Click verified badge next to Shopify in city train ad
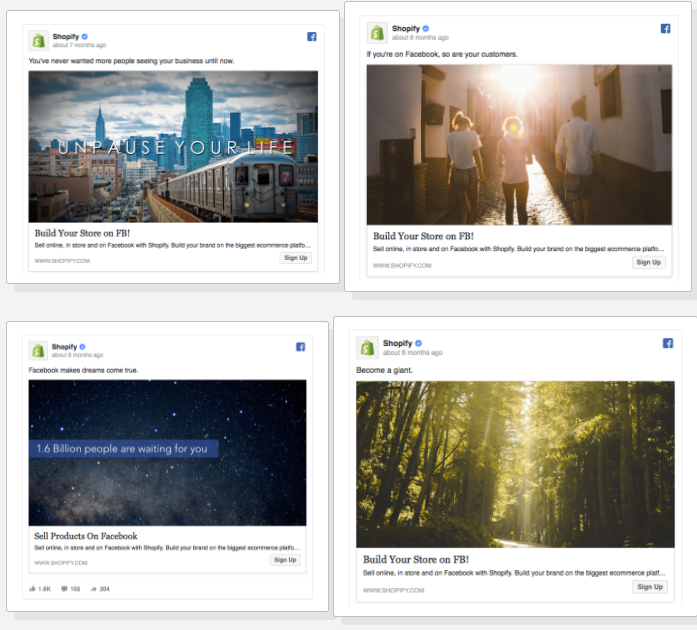 click(x=84, y=36)
